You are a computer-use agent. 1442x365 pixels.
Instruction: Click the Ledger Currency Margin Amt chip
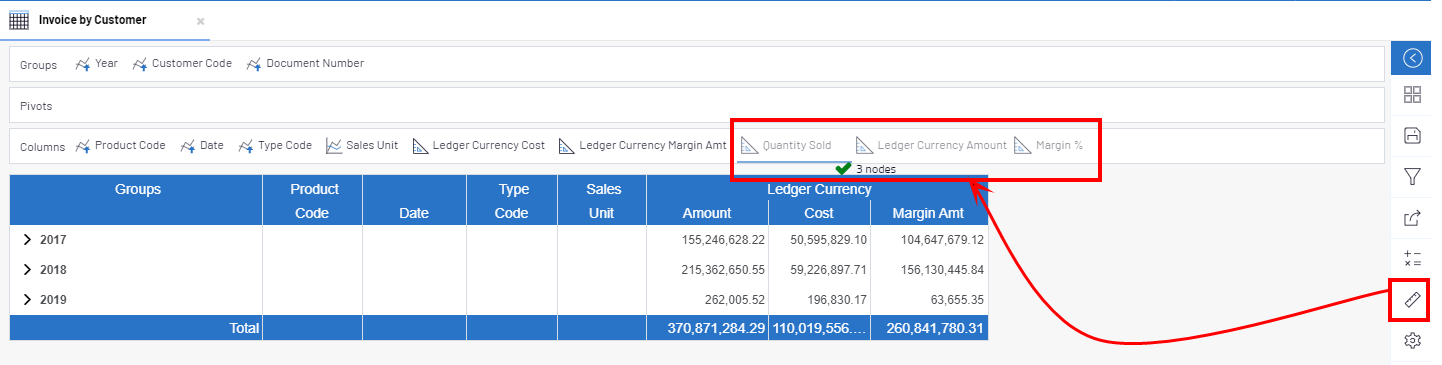click(x=643, y=146)
